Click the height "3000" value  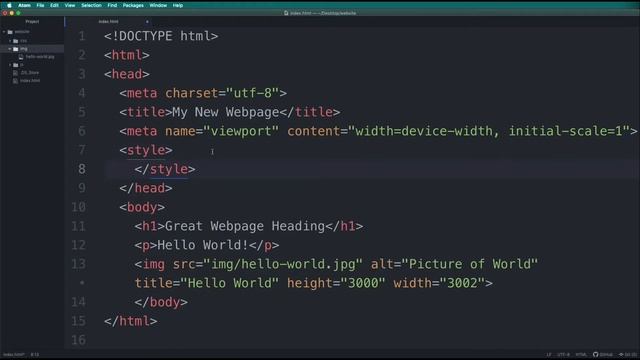coord(363,283)
